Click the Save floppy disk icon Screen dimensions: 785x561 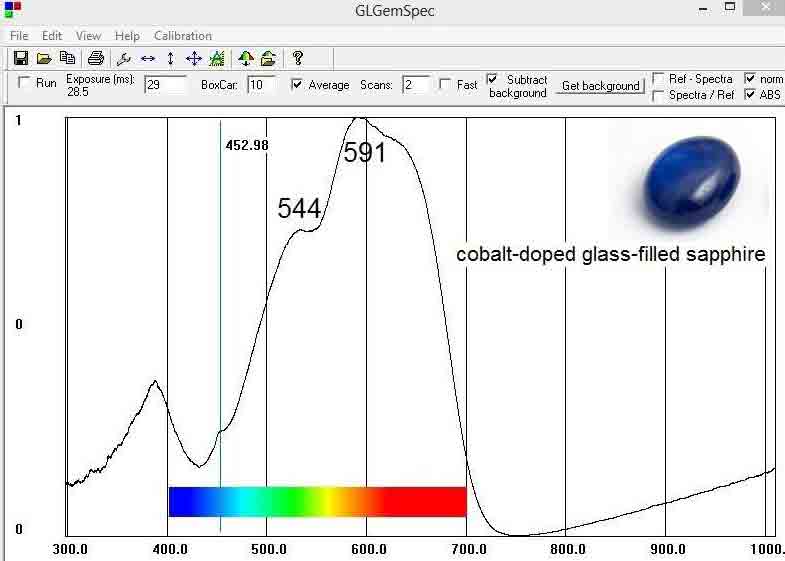tap(20, 58)
